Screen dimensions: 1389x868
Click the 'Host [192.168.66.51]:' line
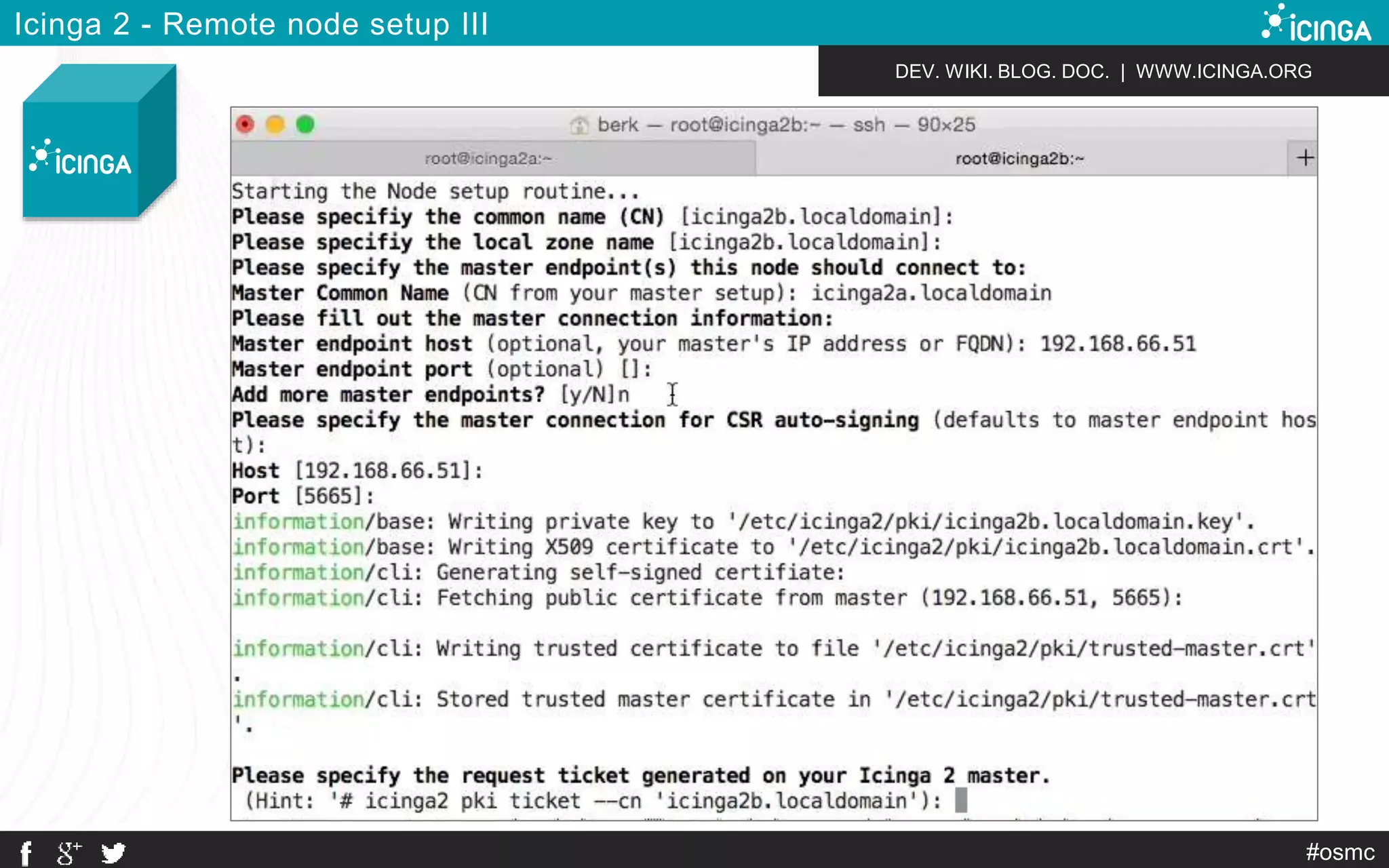click(x=357, y=471)
